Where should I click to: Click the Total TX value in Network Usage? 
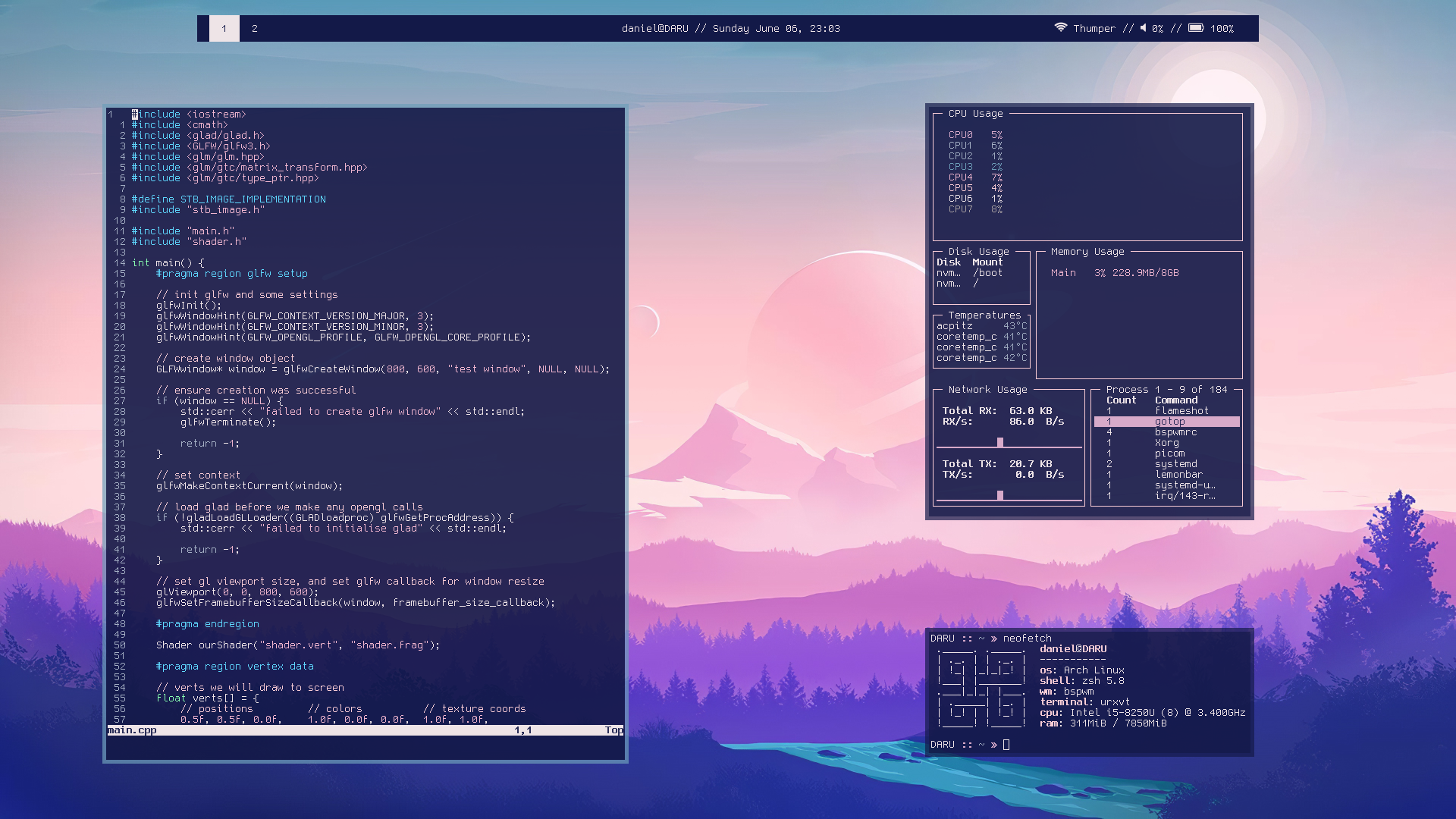[x=1031, y=464]
